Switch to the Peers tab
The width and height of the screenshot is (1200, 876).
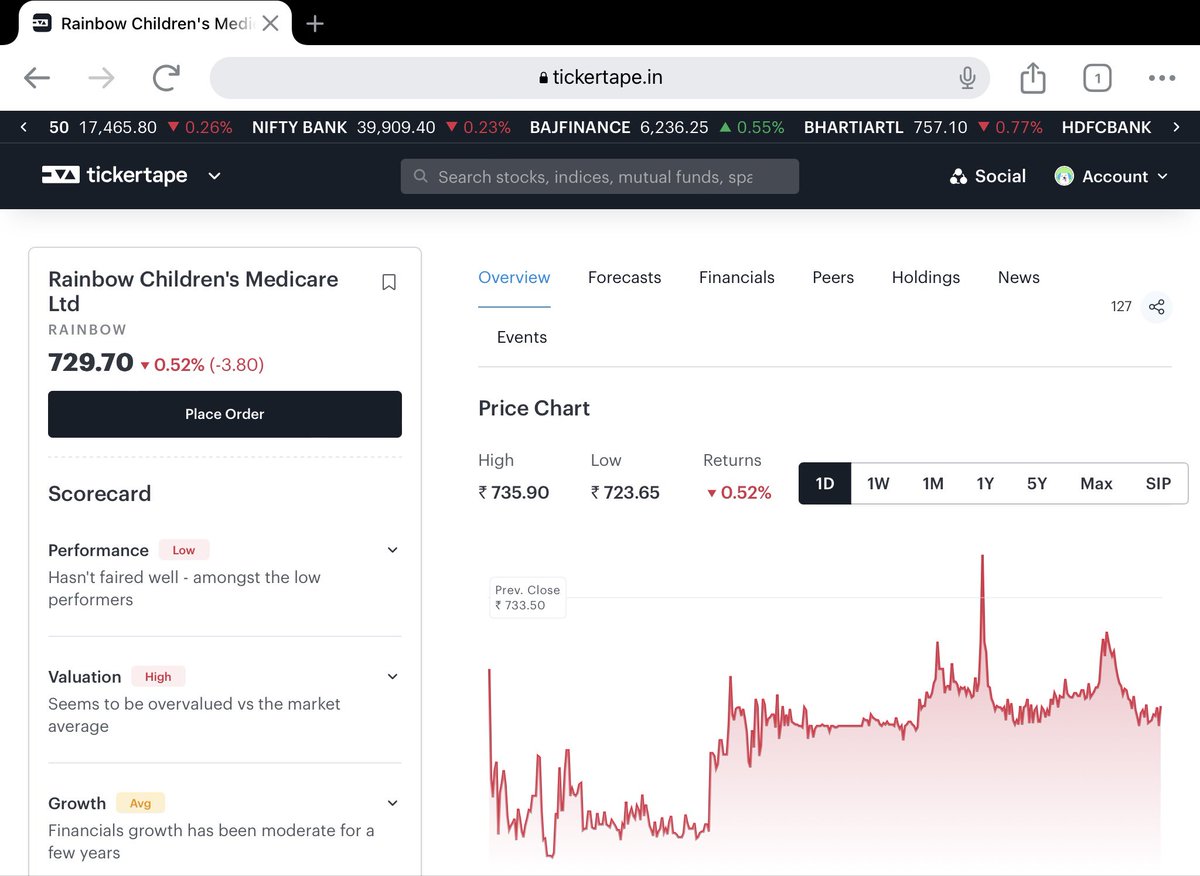click(833, 278)
